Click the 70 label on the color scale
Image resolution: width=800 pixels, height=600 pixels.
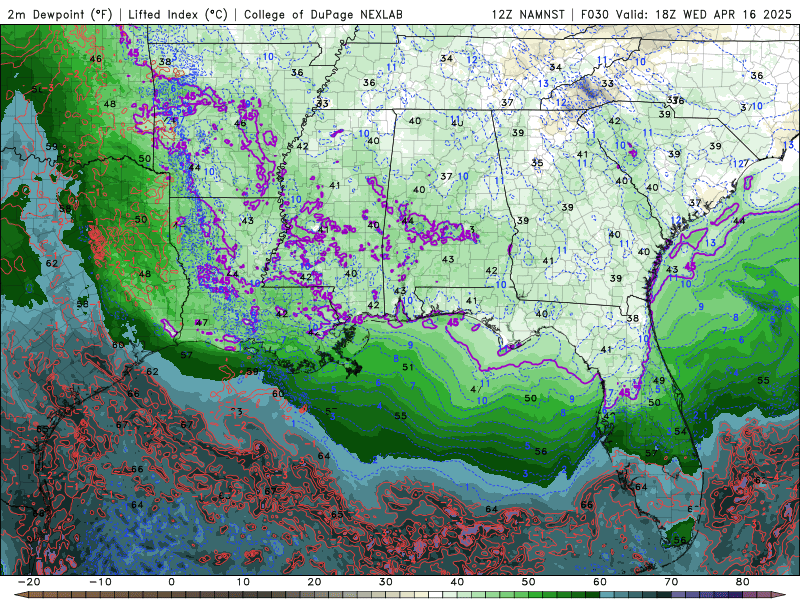click(671, 582)
